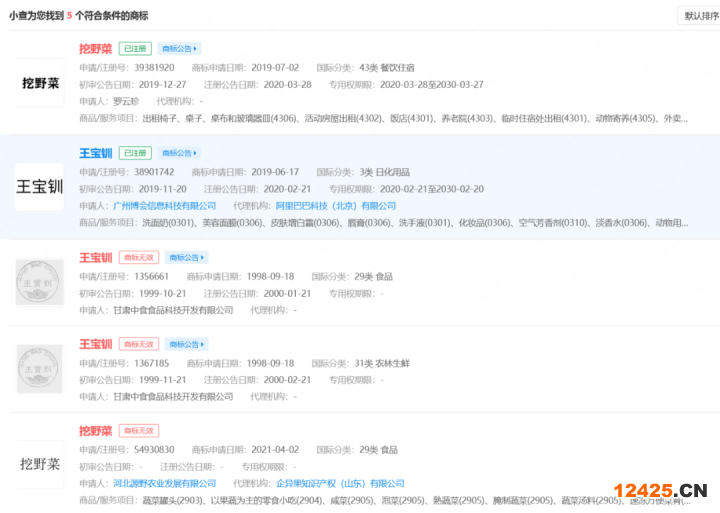The width and height of the screenshot is (720, 513).
Task: Open 商标公告 for 王宝钏 1356661
Action: (186, 258)
